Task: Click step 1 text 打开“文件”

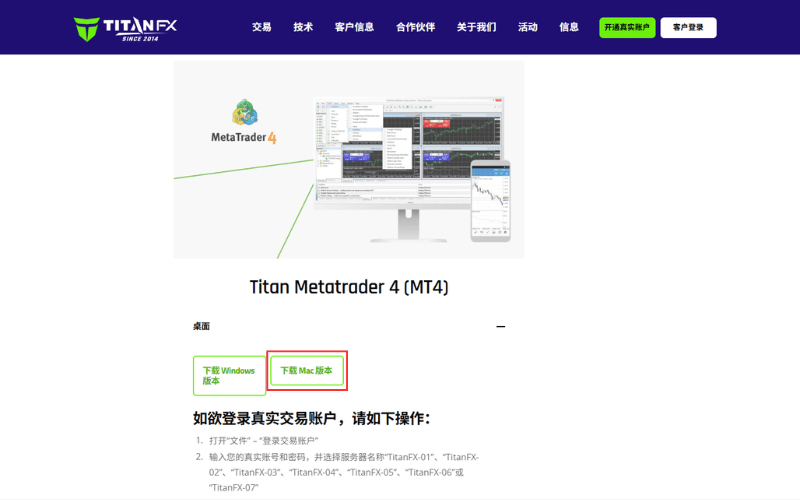Action: [264, 441]
